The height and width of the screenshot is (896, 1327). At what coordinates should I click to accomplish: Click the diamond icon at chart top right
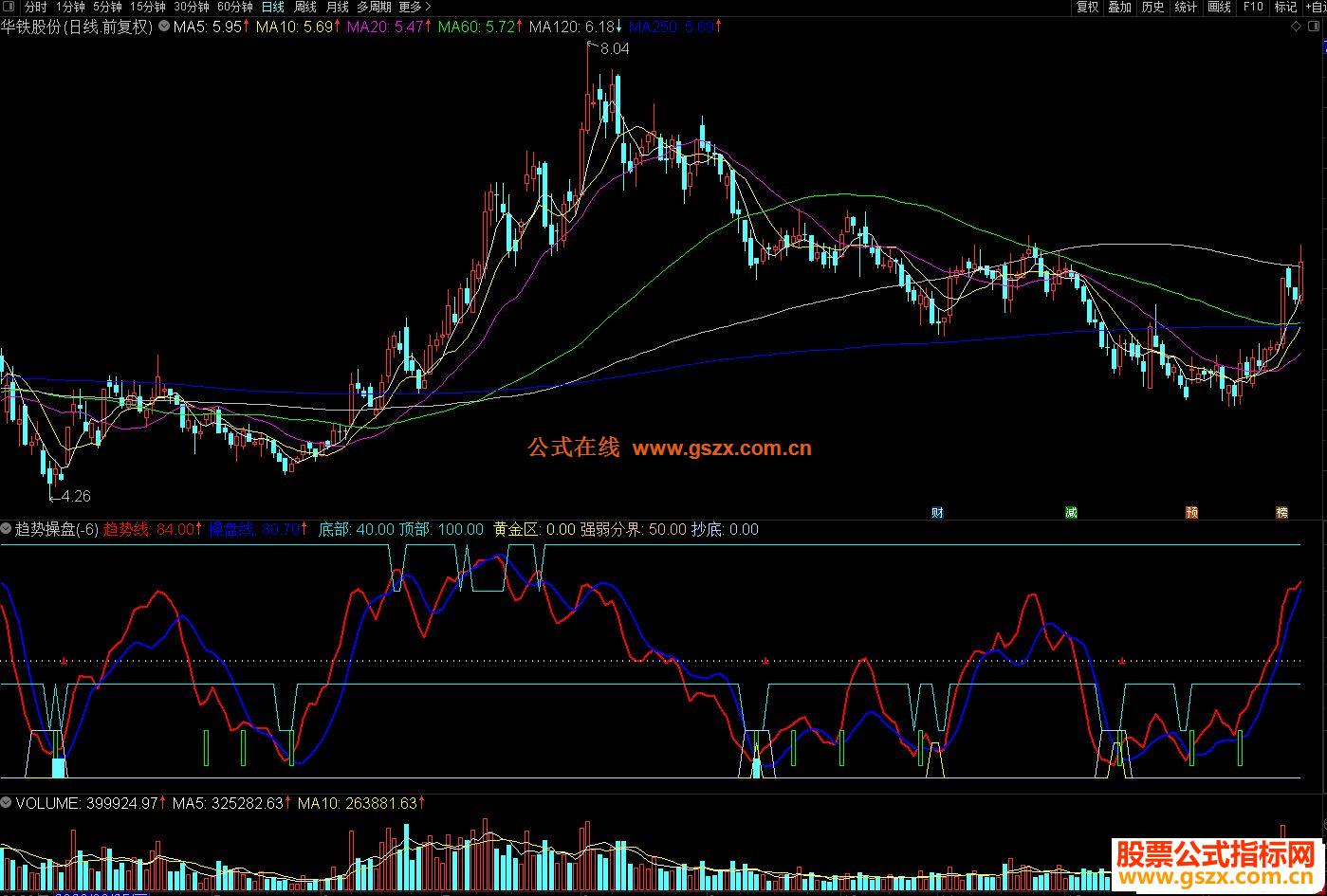[x=1297, y=27]
